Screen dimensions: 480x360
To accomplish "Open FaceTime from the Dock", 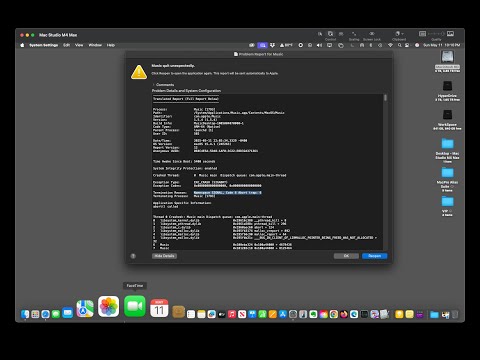I will (x=135, y=306).
